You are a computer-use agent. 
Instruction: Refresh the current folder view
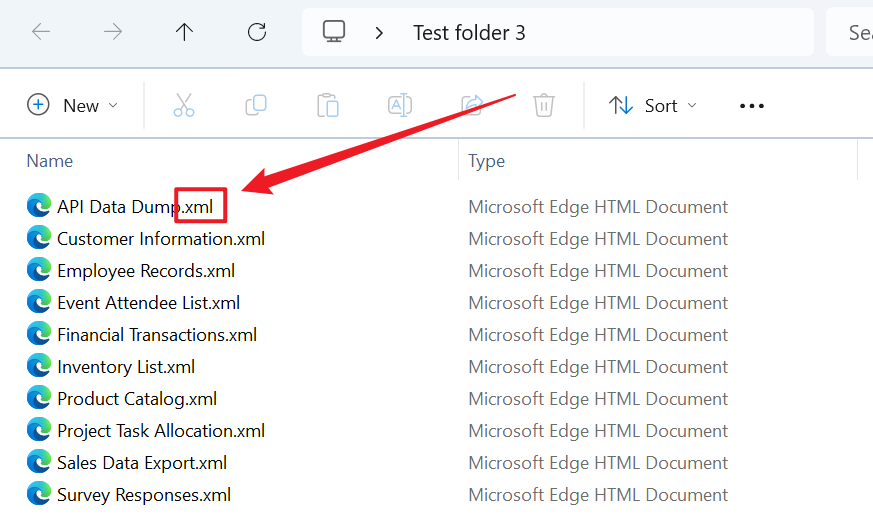click(257, 32)
